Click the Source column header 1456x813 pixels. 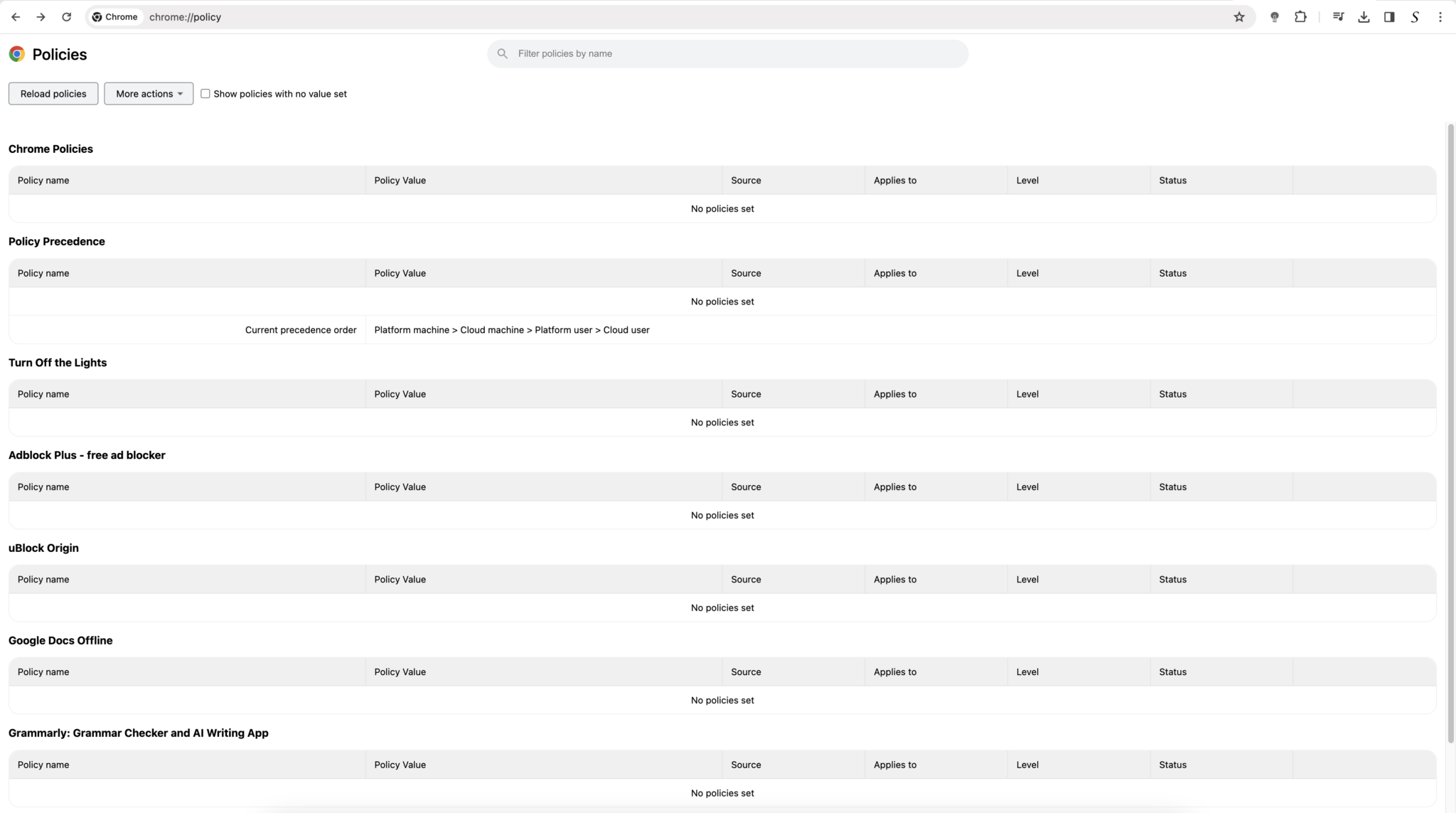point(745,180)
